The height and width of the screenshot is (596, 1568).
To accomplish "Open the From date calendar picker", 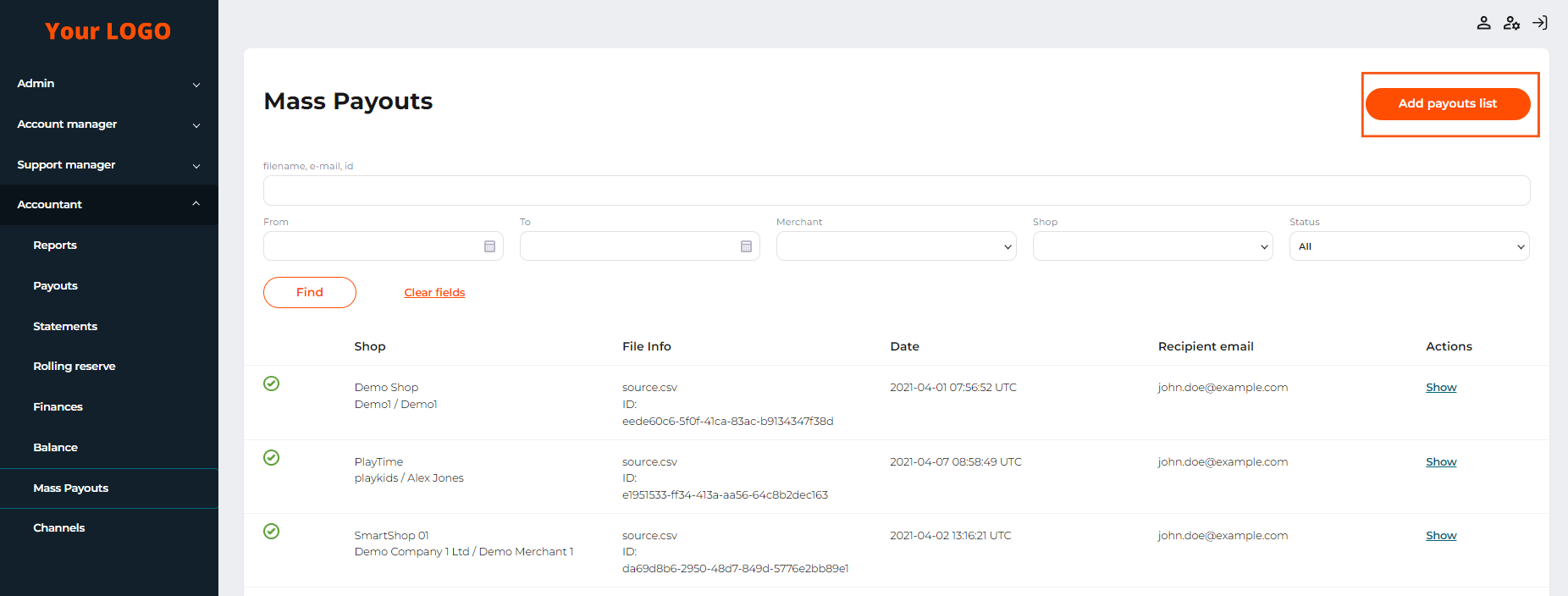I will click(x=489, y=246).
